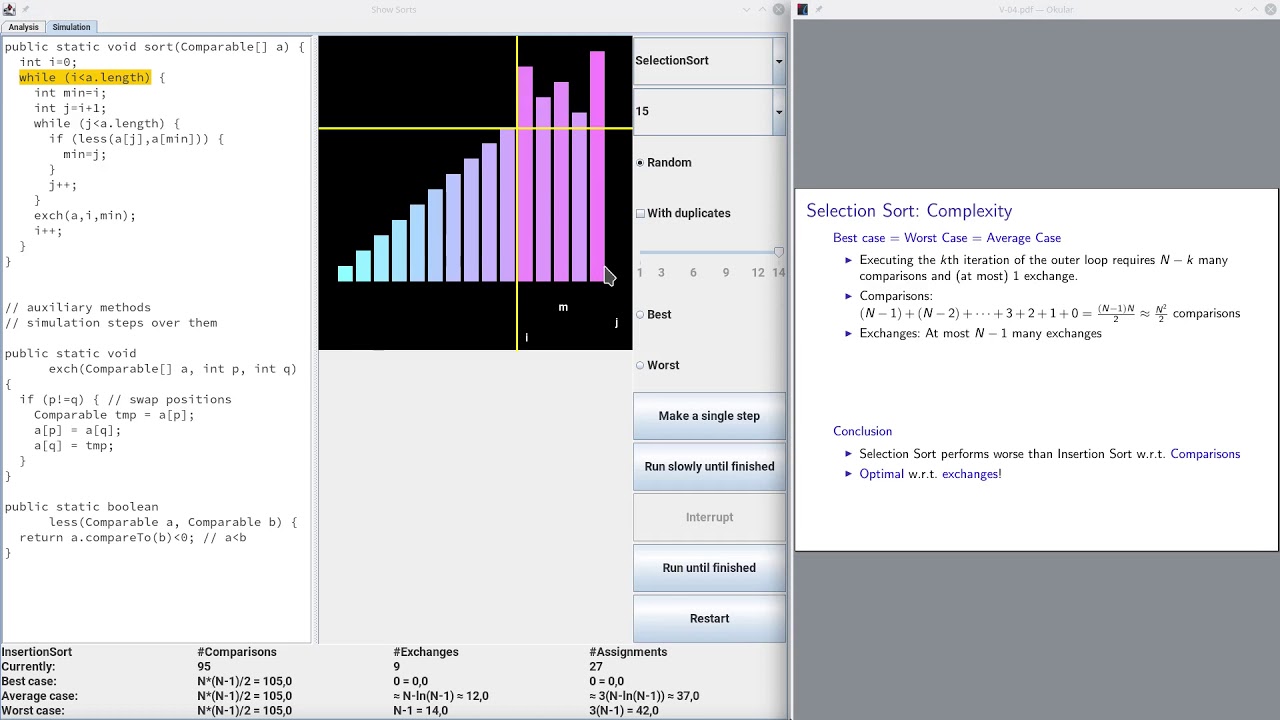Click the sorting bars visualization canvas
Screen dimensions: 1280x720
[x=475, y=193]
